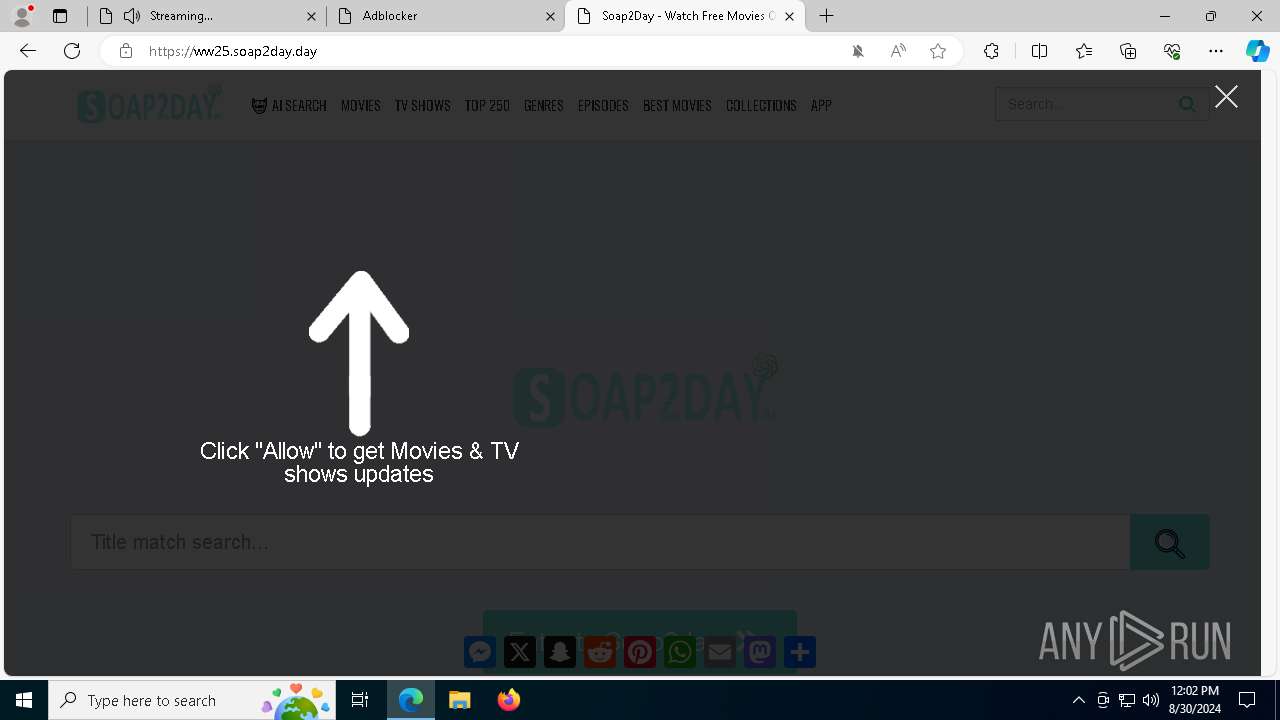Open the TV Shows menu item
This screenshot has width=1280, height=720.
422,105
